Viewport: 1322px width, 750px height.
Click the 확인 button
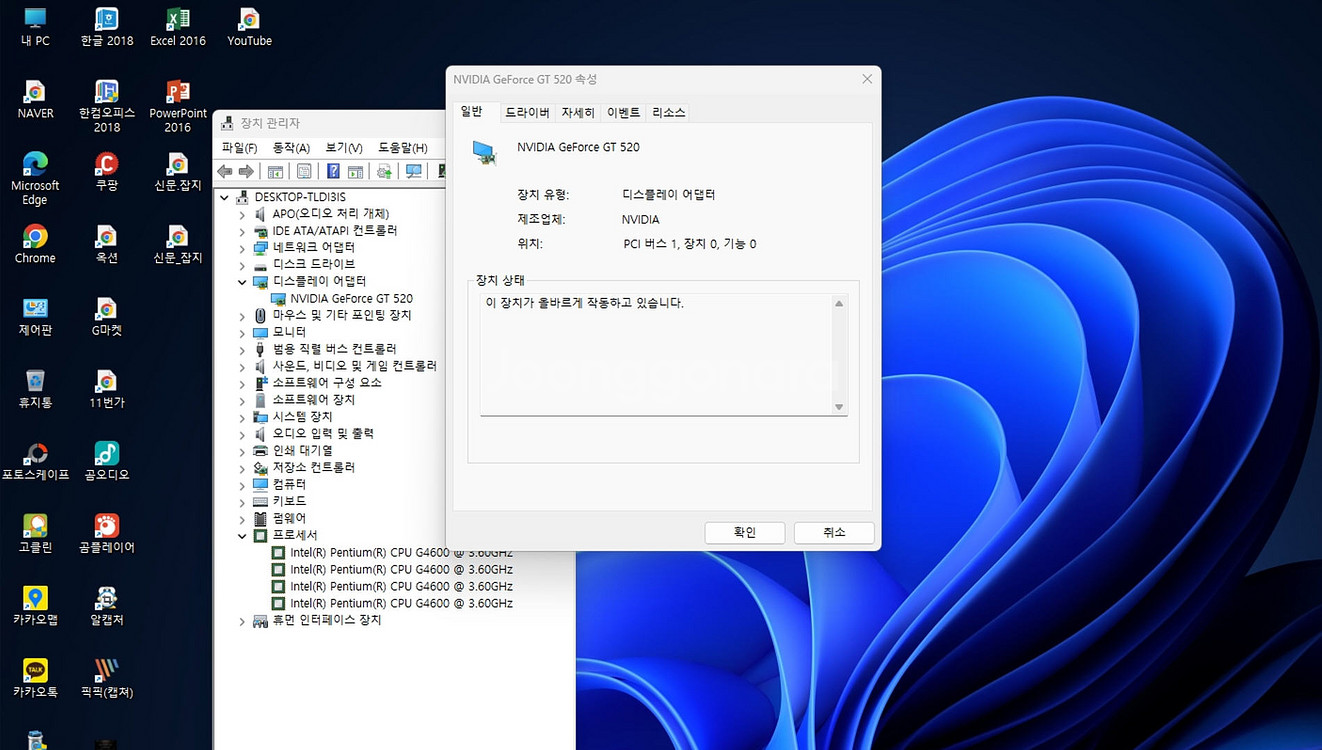[745, 533]
